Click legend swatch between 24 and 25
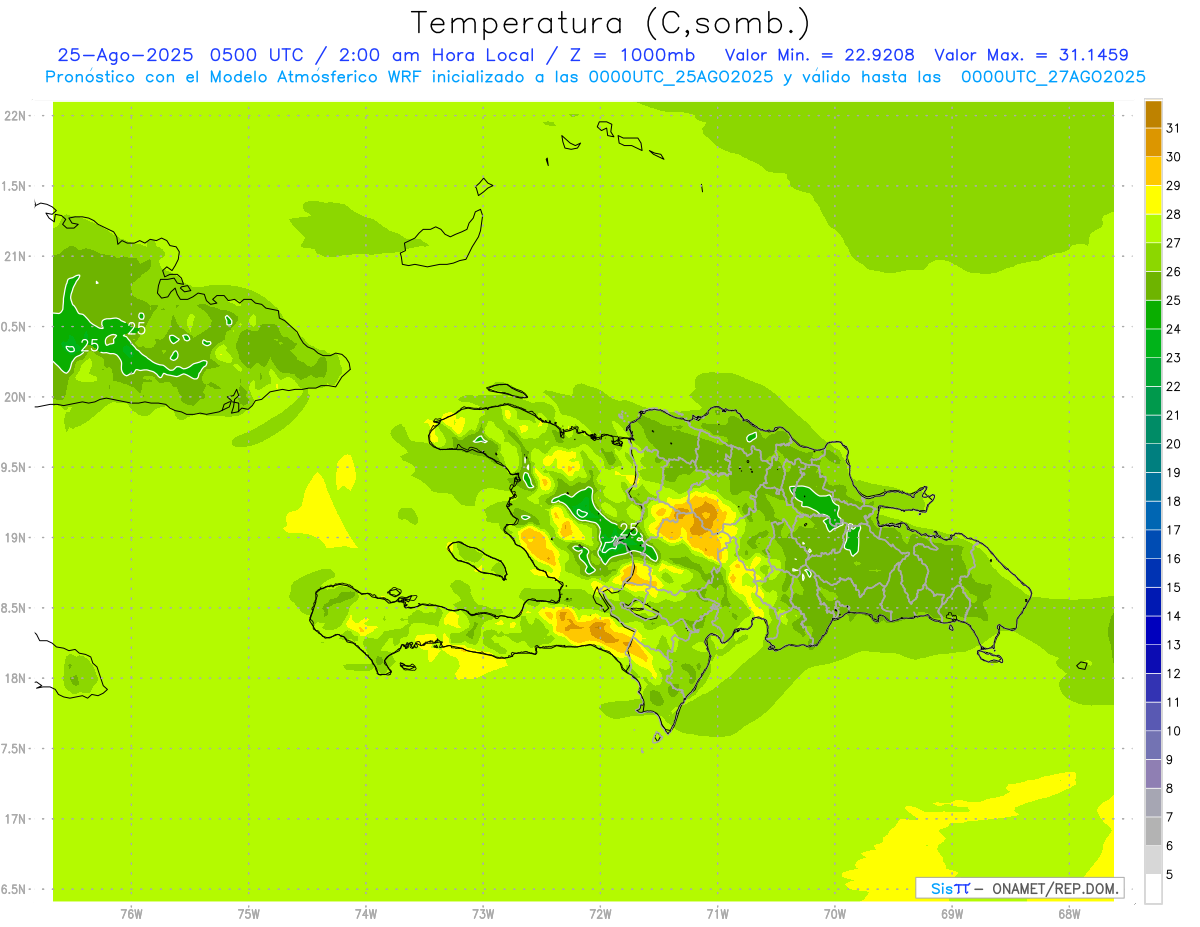The image size is (1200, 927). (1153, 315)
